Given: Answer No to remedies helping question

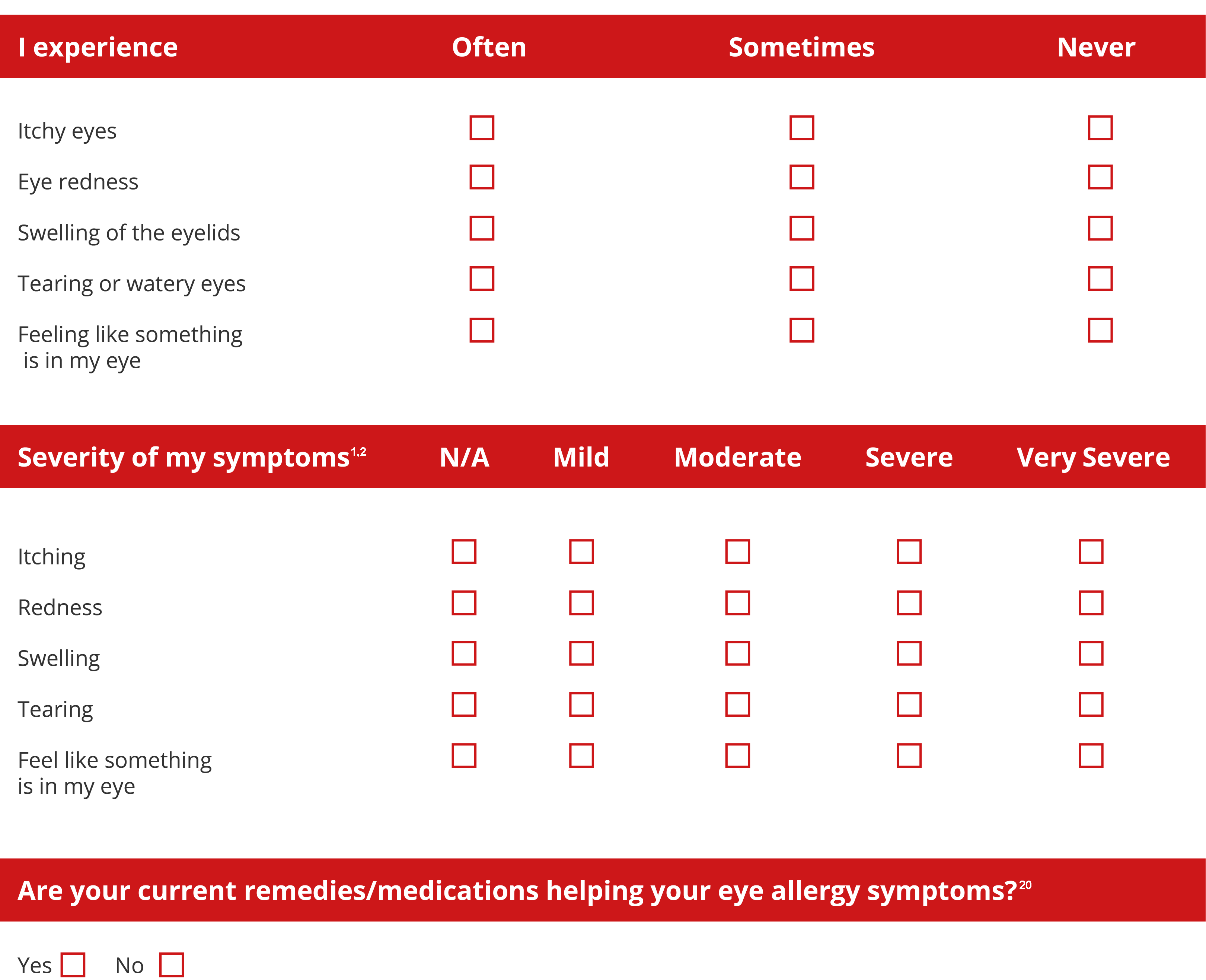Looking at the screenshot, I should [171, 965].
